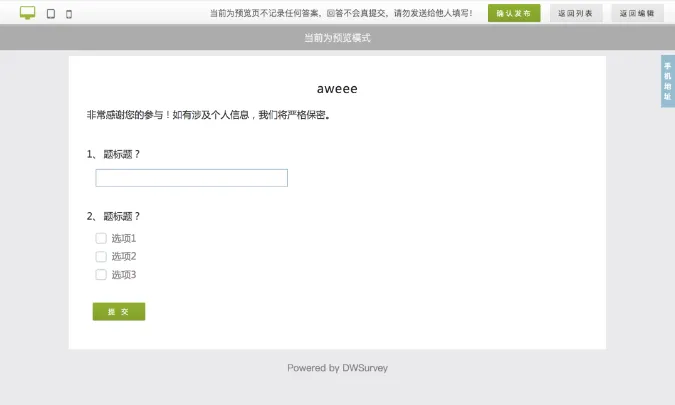Open the 手机地址 side tab
675x405 pixels.
coord(668,81)
